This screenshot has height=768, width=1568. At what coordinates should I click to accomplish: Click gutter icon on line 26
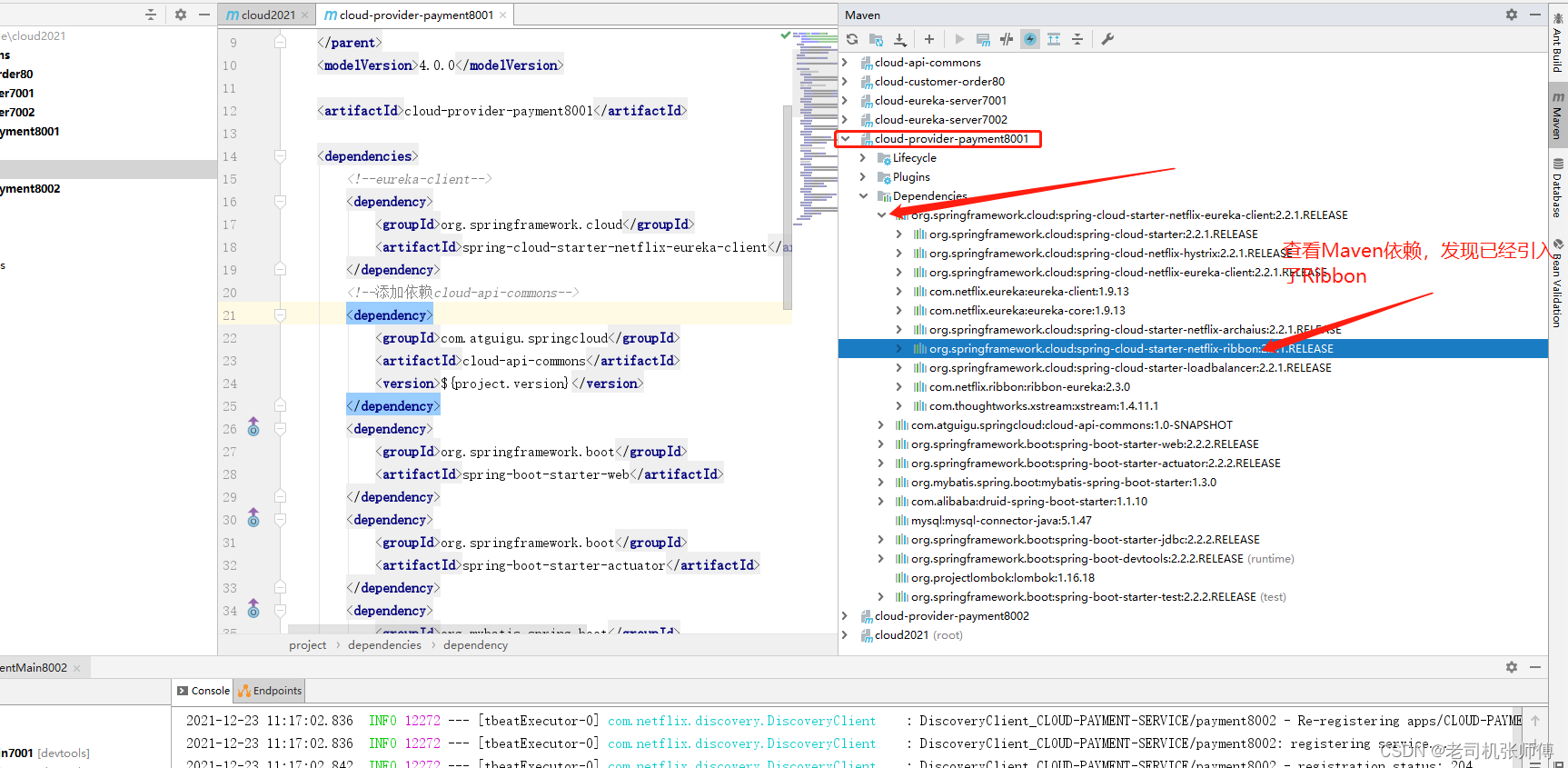(x=253, y=427)
